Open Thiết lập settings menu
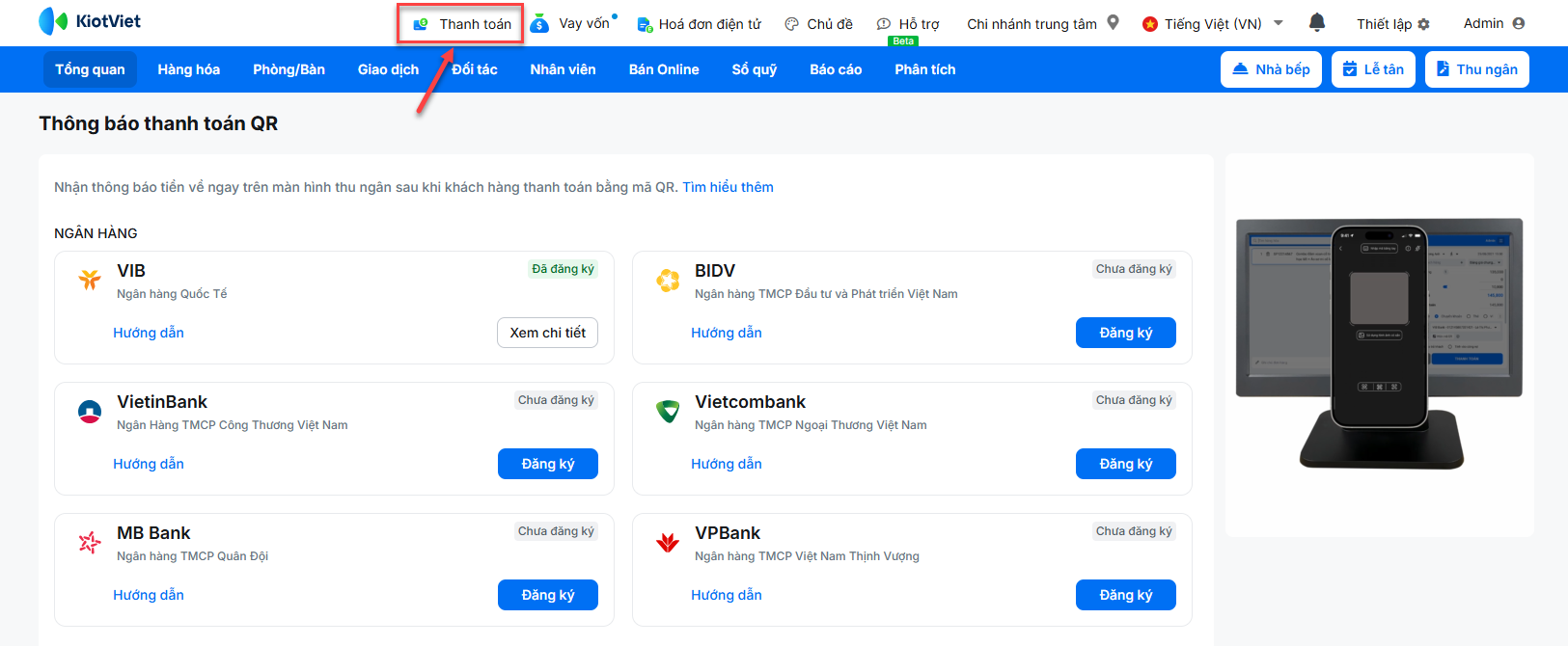Screen dimensions: 1568x646 [1393, 24]
